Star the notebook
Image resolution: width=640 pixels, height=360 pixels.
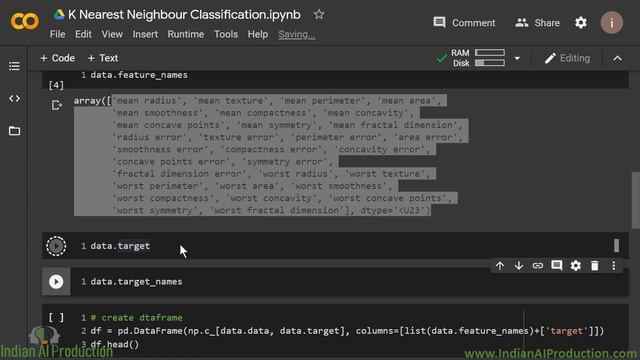[319, 15]
